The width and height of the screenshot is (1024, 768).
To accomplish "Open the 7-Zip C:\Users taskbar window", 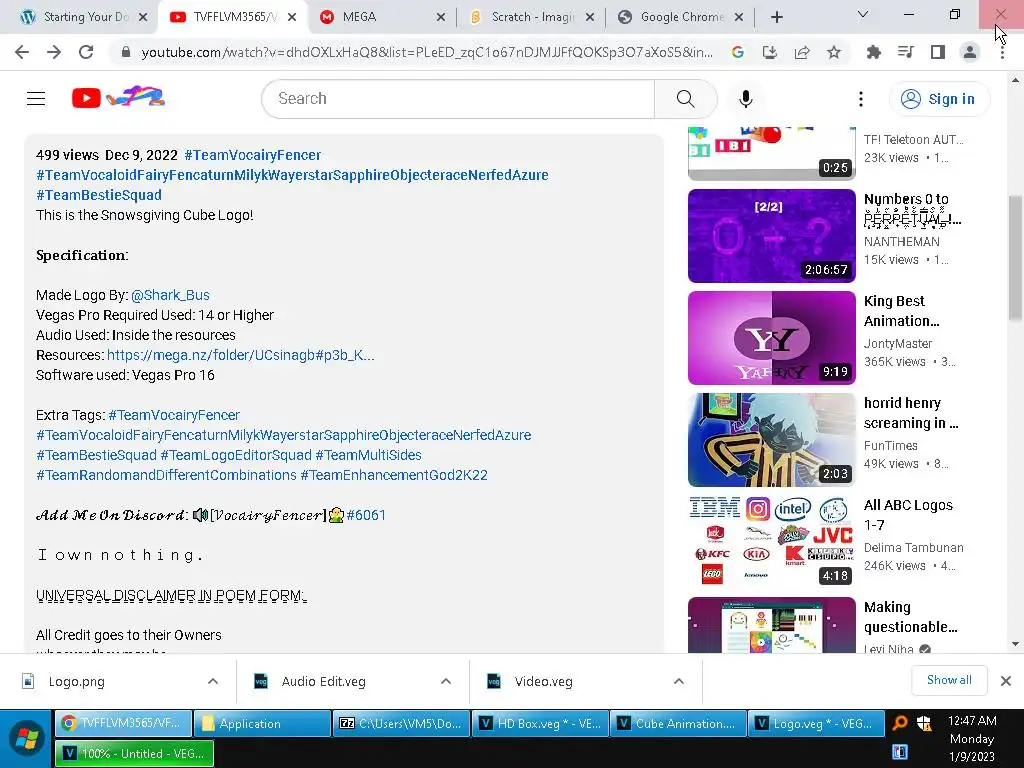I will [x=401, y=724].
